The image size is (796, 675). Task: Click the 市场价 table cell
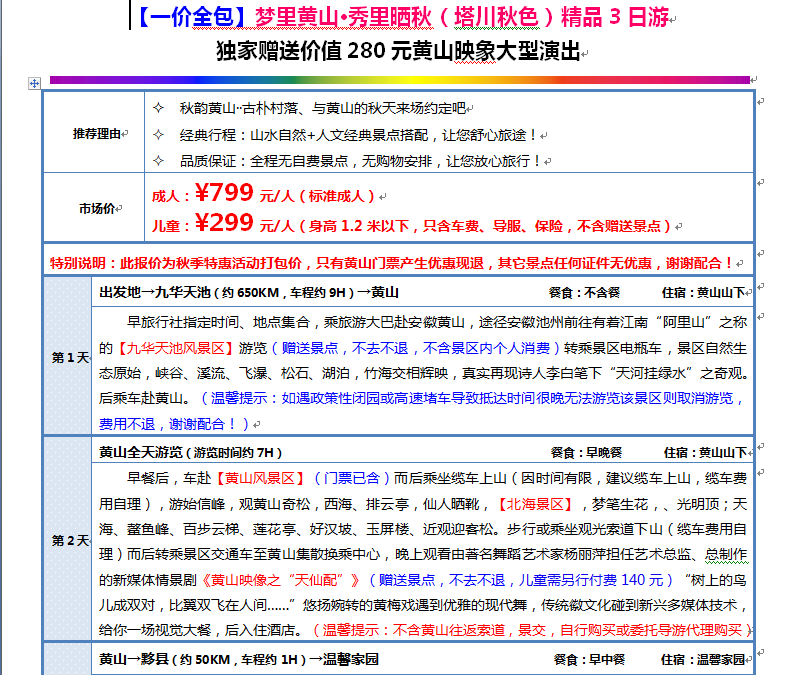[x=98, y=209]
